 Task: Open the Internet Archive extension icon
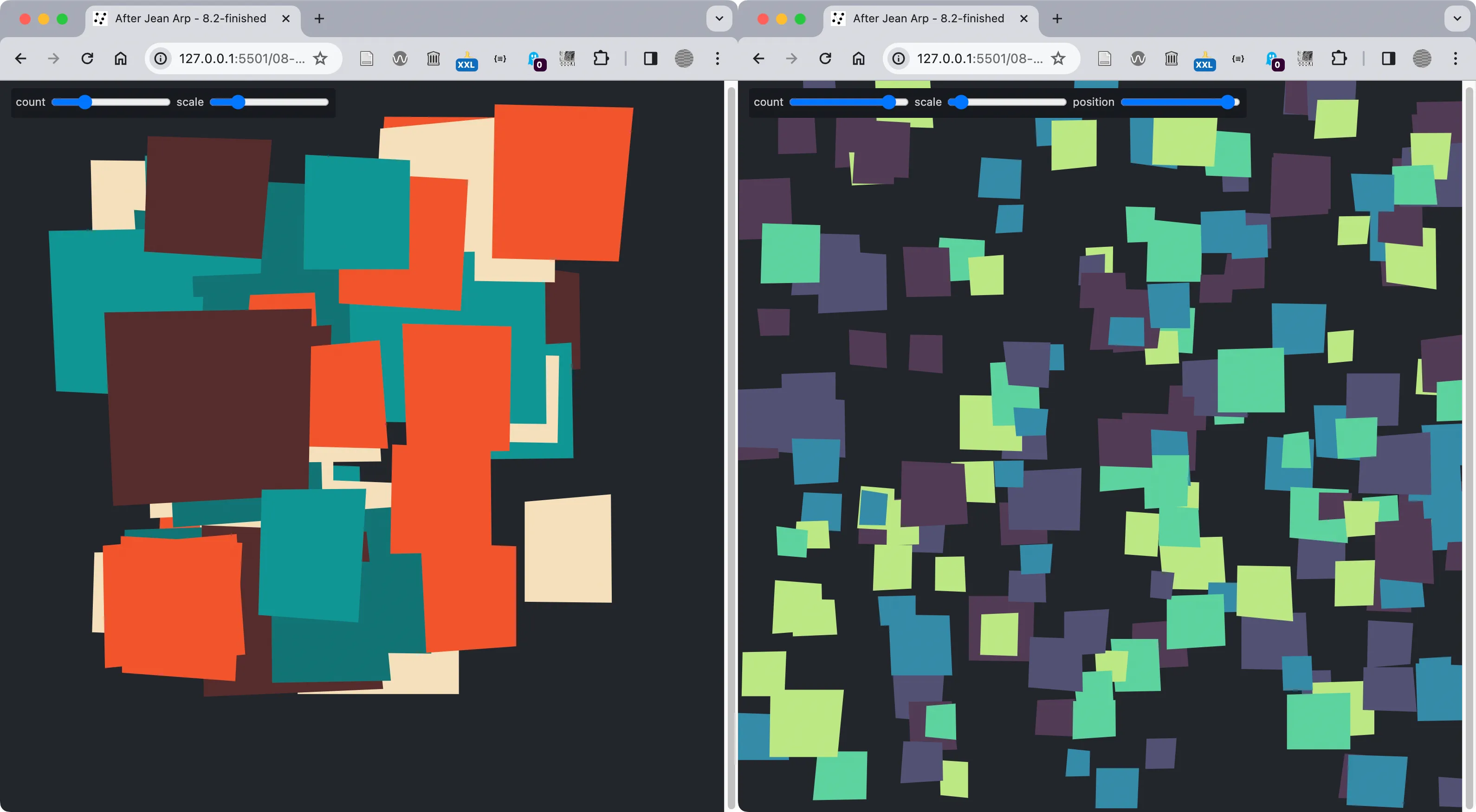[x=434, y=58]
